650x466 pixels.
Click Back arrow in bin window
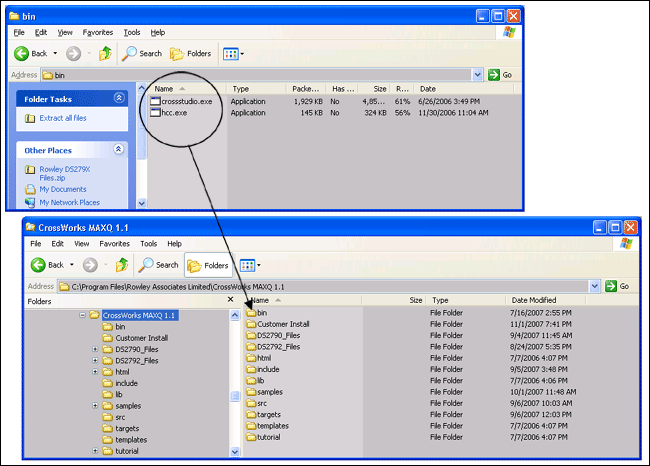pos(21,53)
